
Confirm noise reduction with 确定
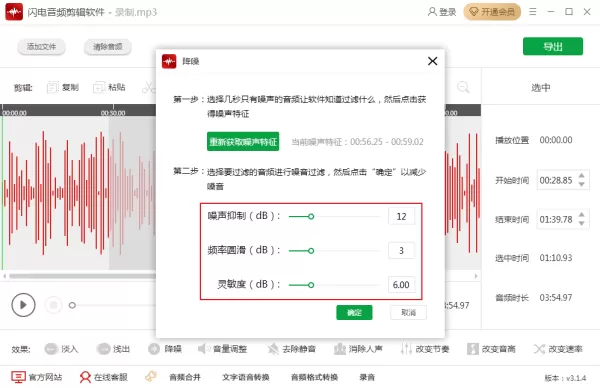click(x=354, y=313)
